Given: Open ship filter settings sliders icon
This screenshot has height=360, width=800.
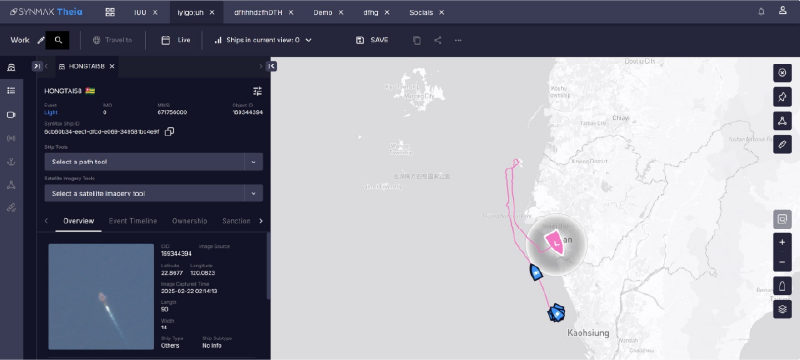Looking at the screenshot, I should (258, 91).
